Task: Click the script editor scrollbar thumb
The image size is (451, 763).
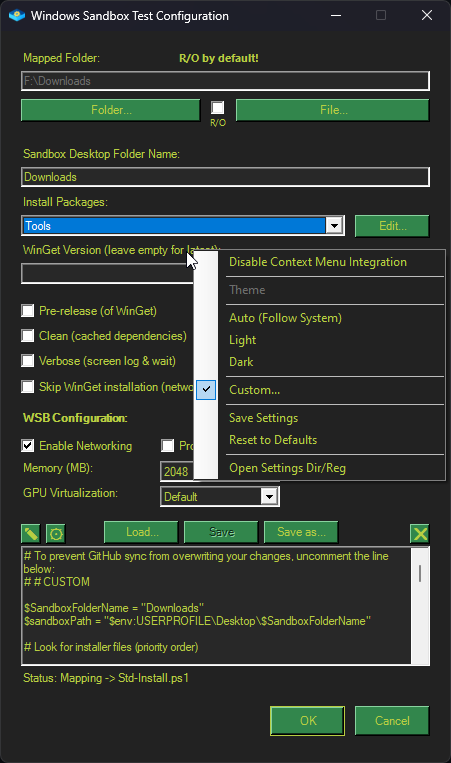Action: point(420,573)
